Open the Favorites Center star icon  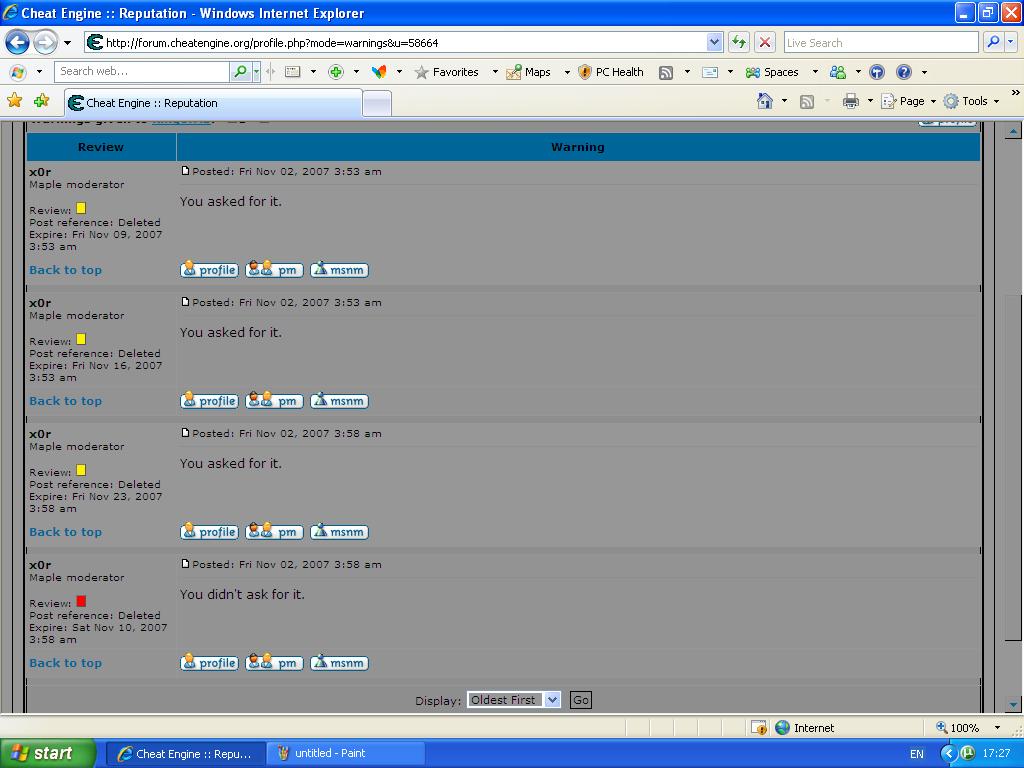tap(14, 101)
